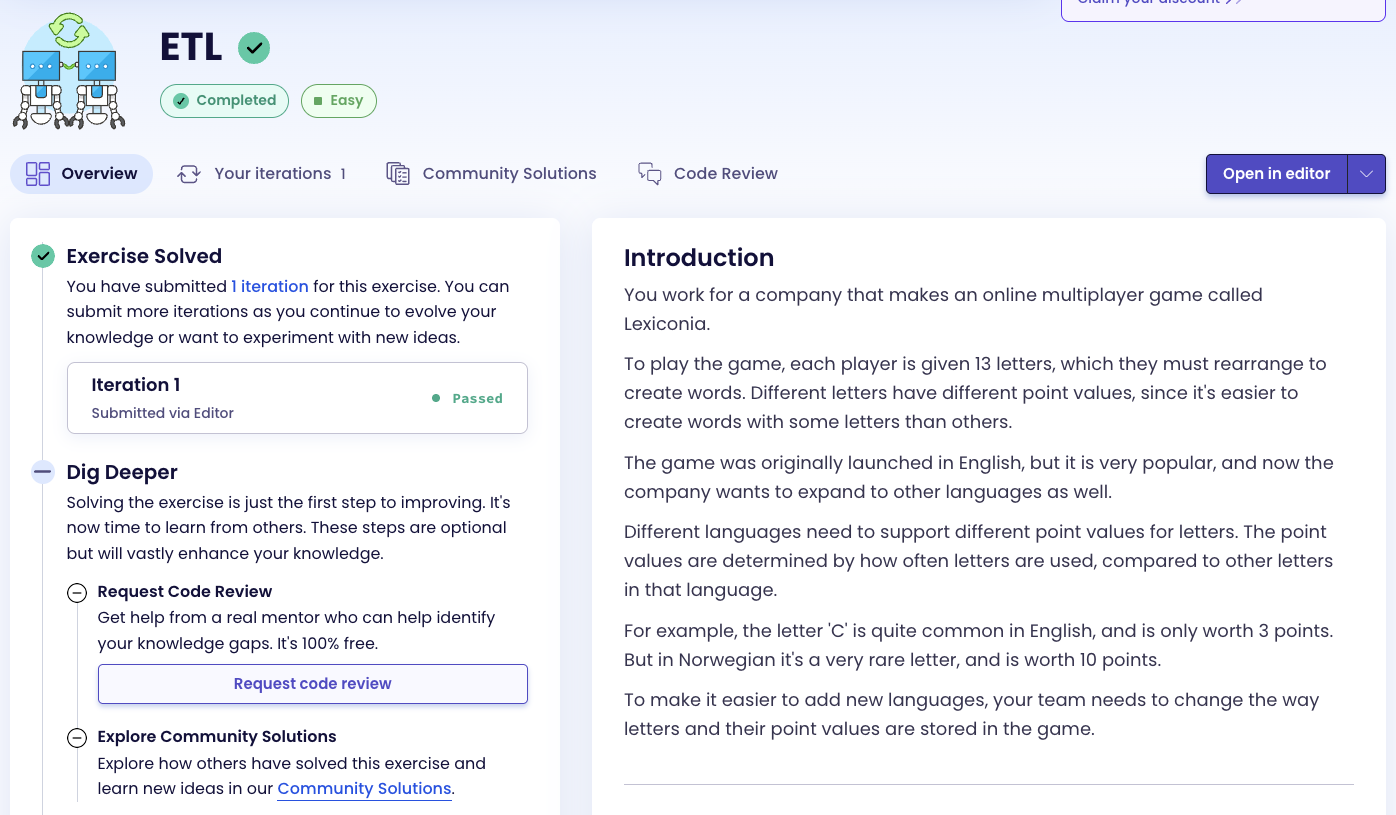
Task: Collapse the Request Code Review step
Action: coord(77,593)
